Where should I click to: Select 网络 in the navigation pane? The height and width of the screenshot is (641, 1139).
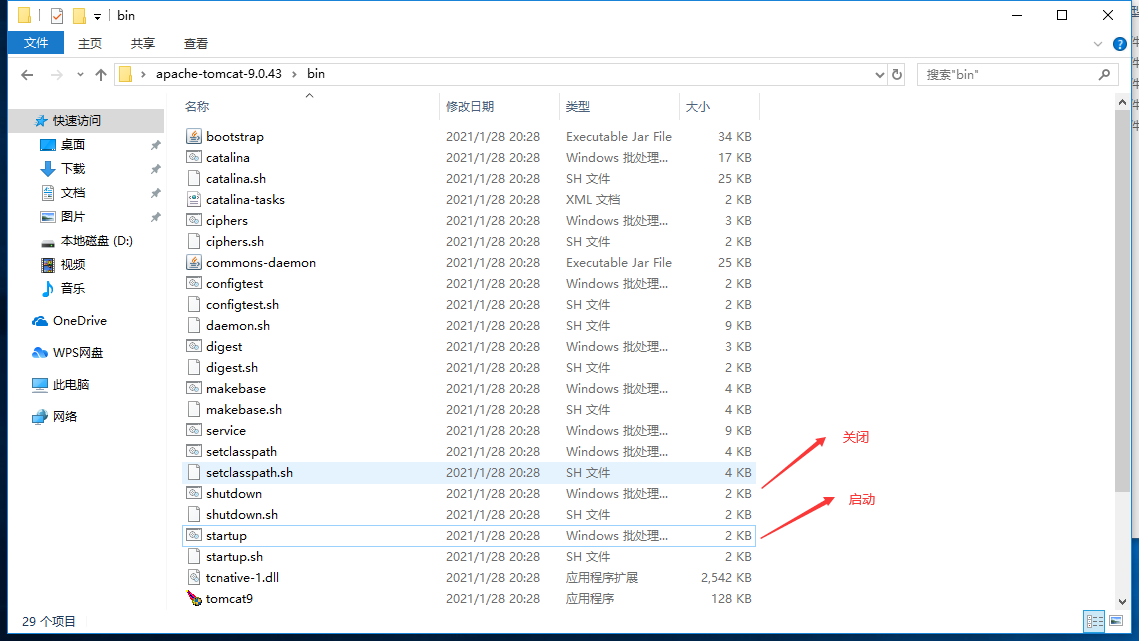pos(65,416)
